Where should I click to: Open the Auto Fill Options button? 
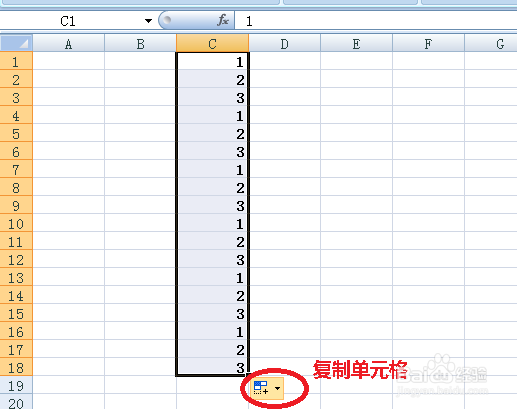pyautogui.click(x=267, y=388)
